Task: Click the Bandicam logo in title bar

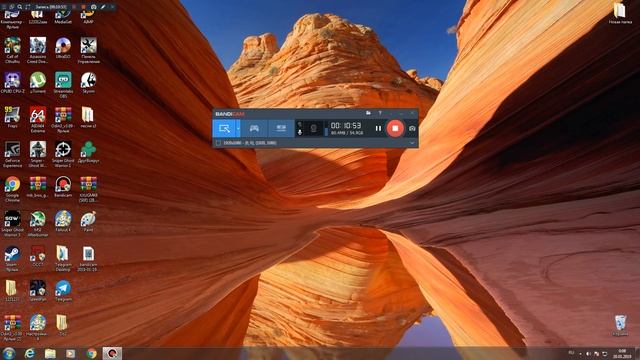Action: coord(230,113)
